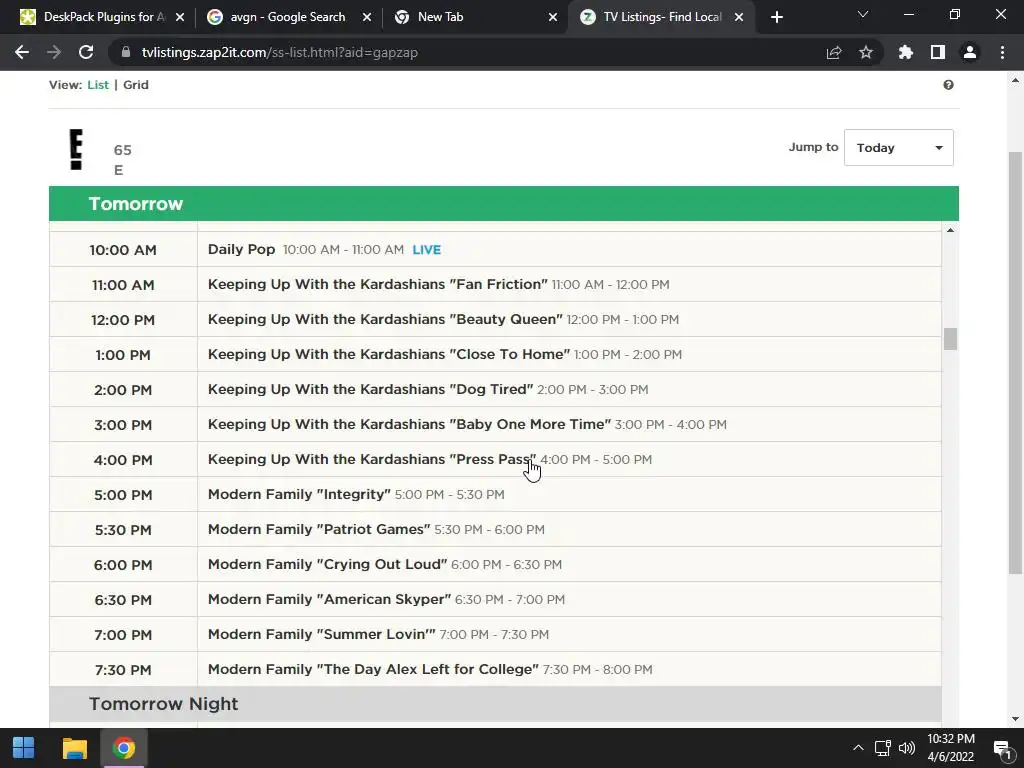This screenshot has height=768, width=1024.
Task: Open the Jump to Today dropdown
Action: coord(899,148)
